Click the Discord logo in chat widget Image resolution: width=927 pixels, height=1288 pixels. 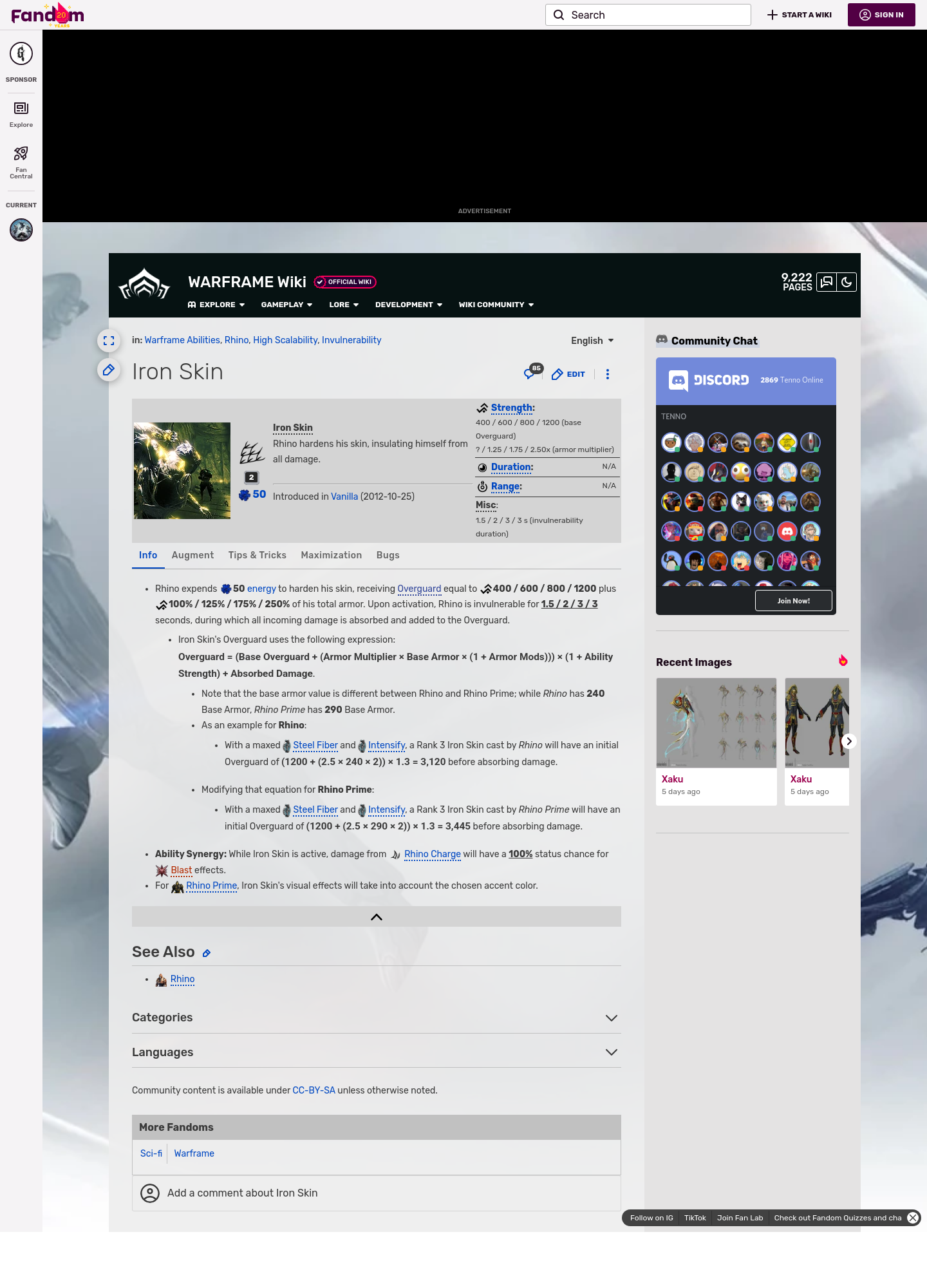tap(709, 381)
